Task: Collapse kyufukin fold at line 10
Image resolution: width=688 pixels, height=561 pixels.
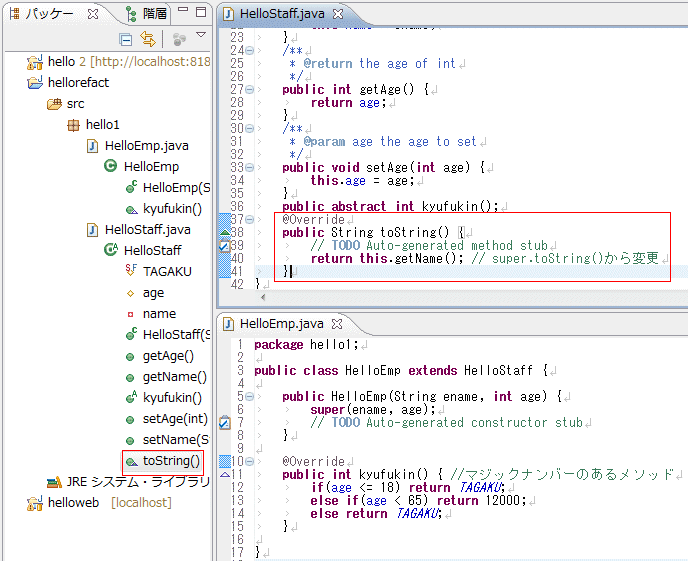Action: click(249, 461)
